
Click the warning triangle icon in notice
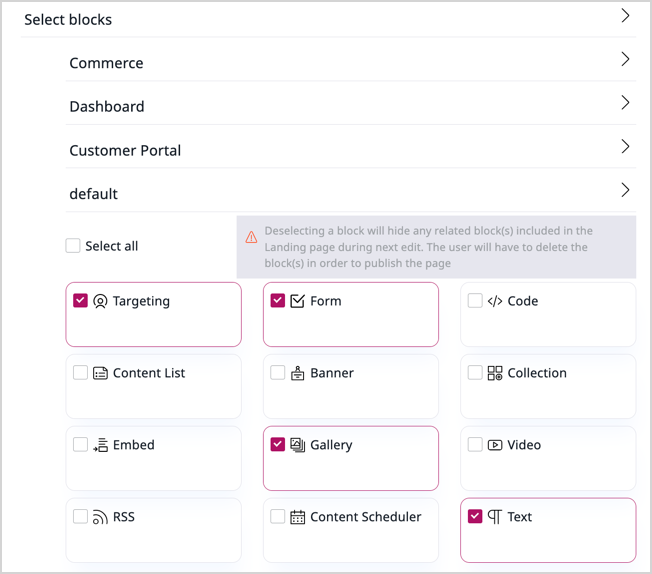(x=251, y=238)
